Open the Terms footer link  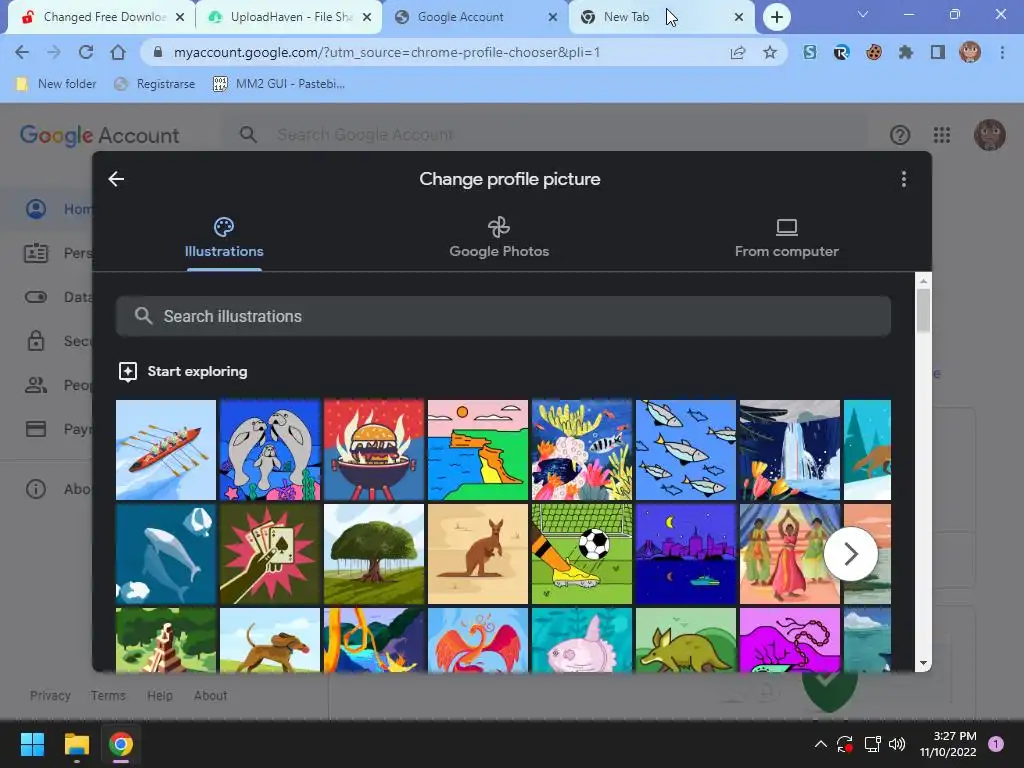[108, 696]
